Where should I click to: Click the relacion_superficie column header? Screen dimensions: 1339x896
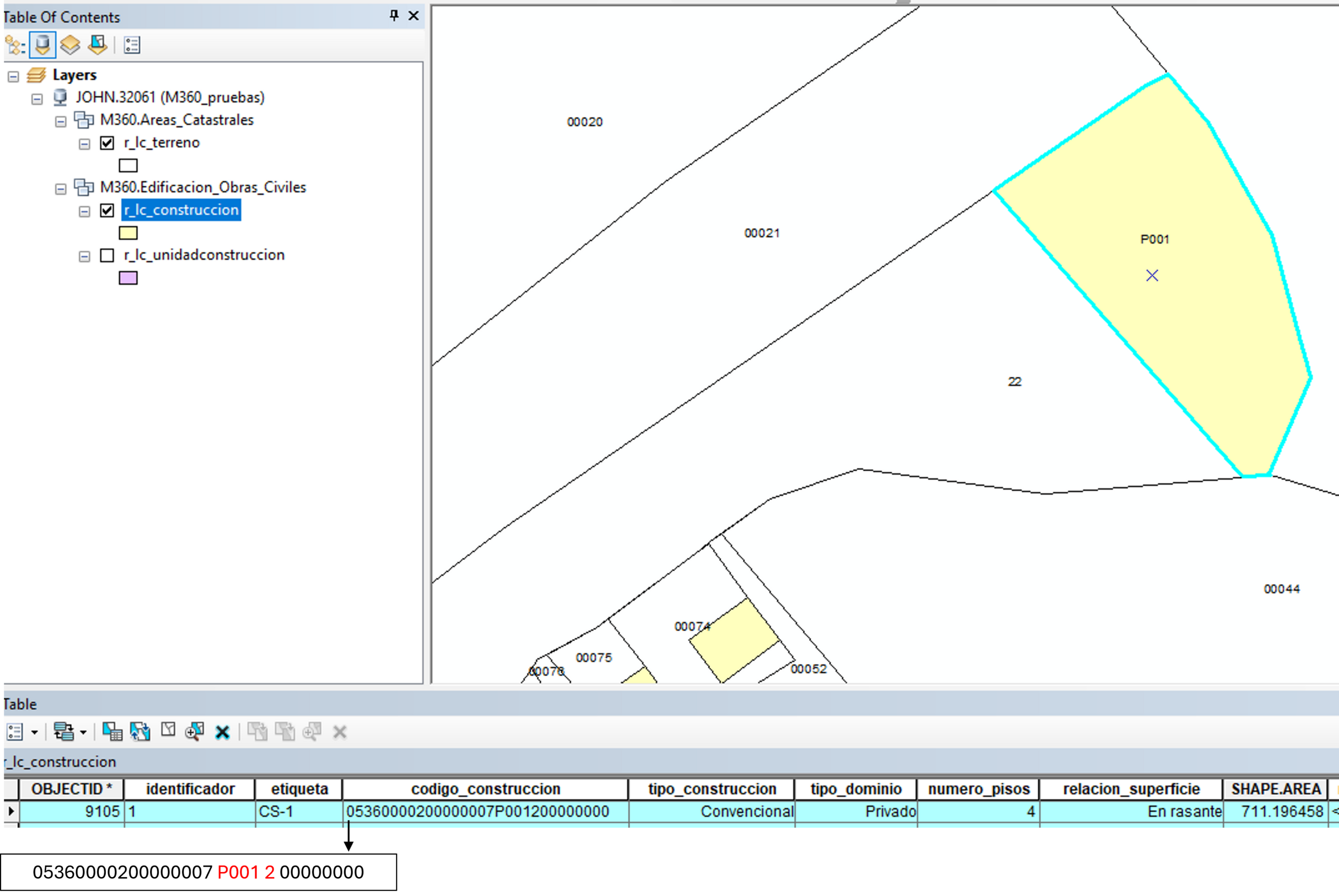click(1131, 789)
